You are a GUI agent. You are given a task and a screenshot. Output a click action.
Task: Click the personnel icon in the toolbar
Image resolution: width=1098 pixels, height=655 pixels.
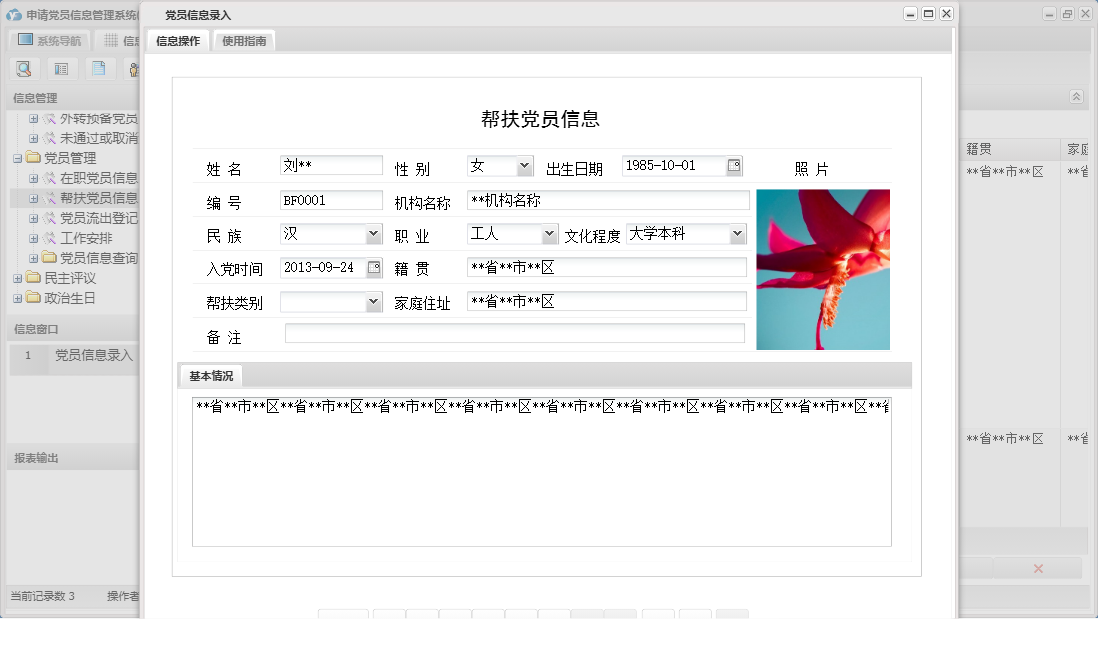[x=135, y=68]
